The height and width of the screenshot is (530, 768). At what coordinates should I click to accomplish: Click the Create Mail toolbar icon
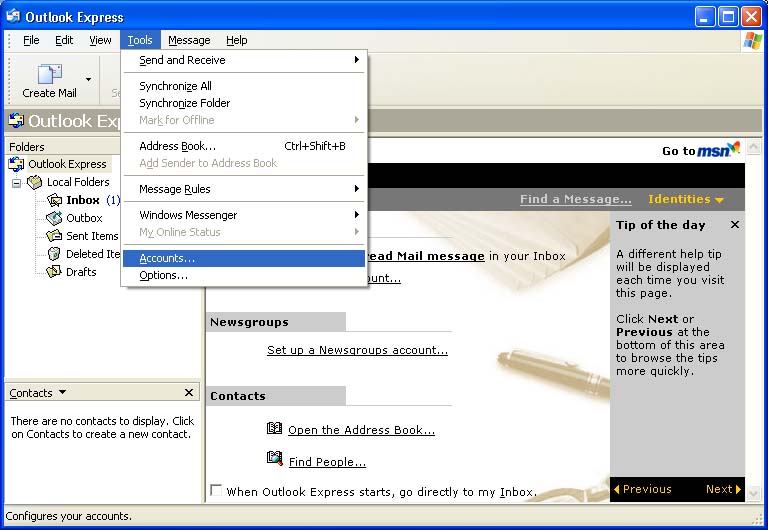[49, 74]
